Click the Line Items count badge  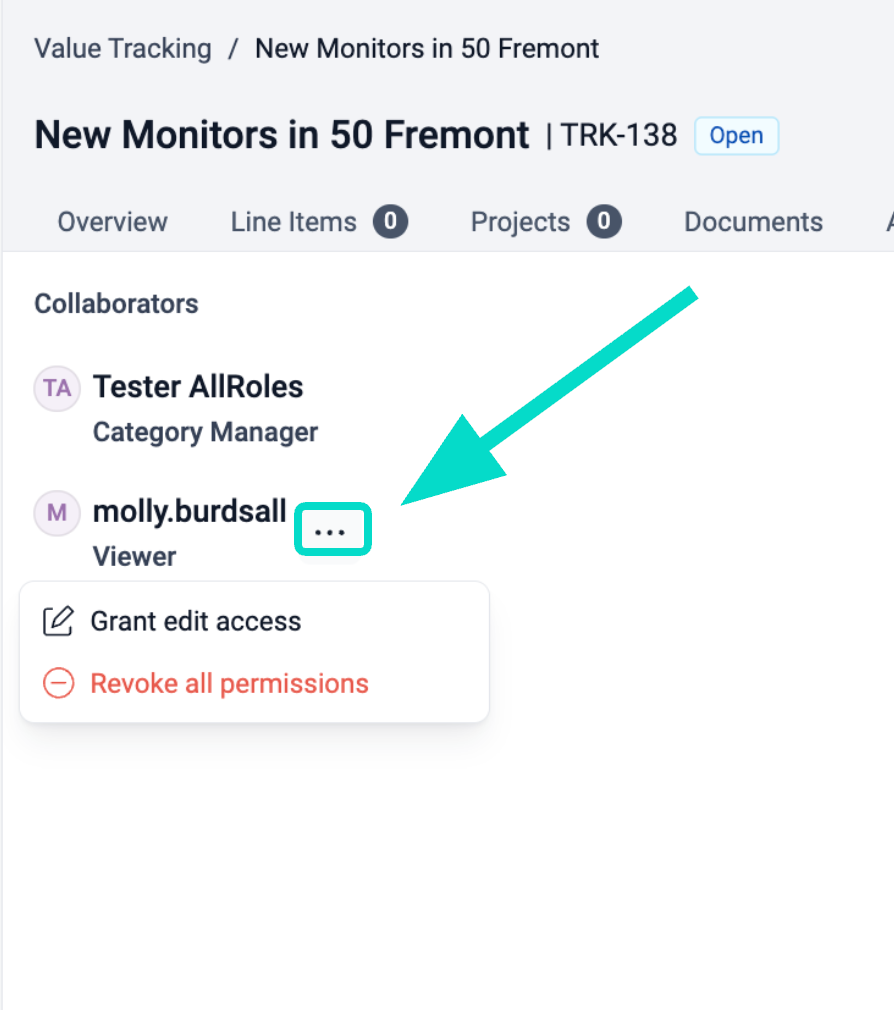point(390,221)
